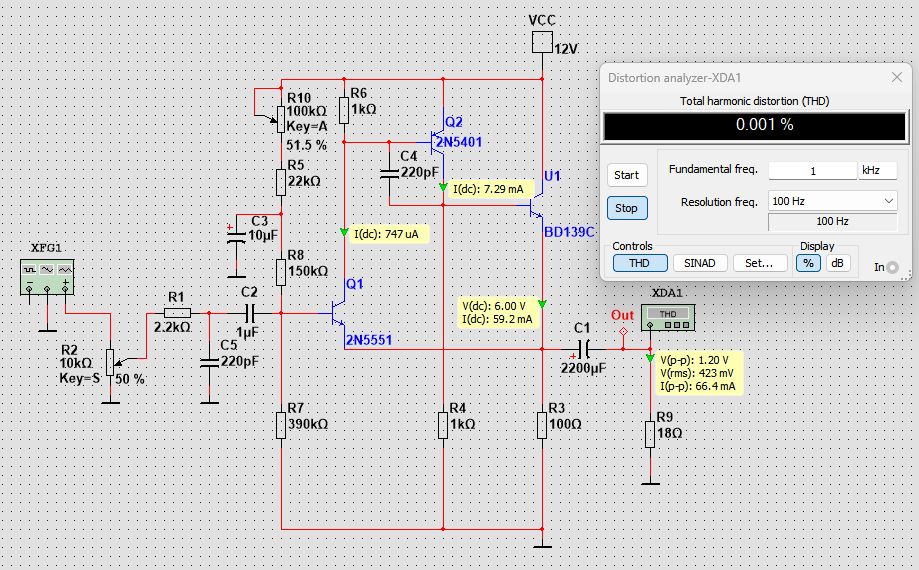Select capacitor C5 220pF
Viewport: 919px width, 570px height.
209,363
